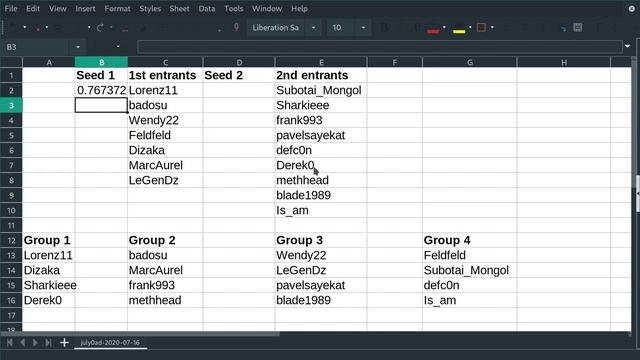Image resolution: width=640 pixels, height=360 pixels.
Task: Select the 'Group 2' heading cell
Action: tap(165, 240)
